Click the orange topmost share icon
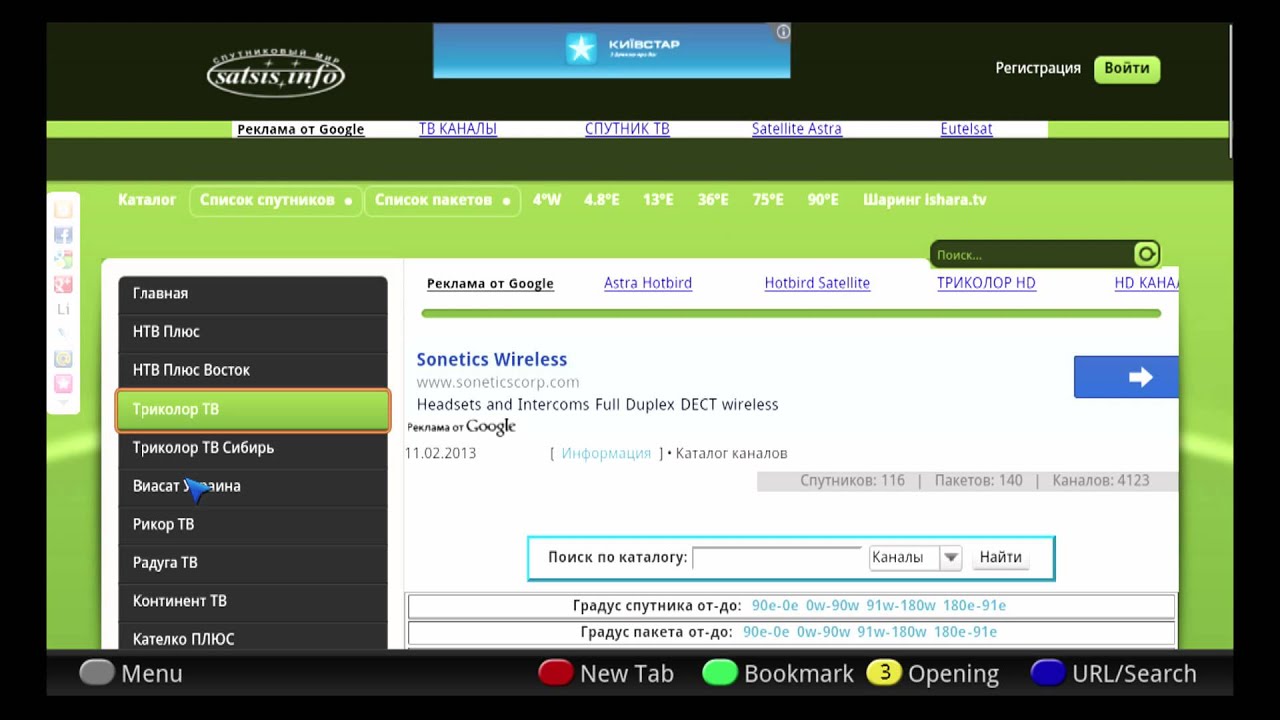The height and width of the screenshot is (720, 1280). [63, 210]
